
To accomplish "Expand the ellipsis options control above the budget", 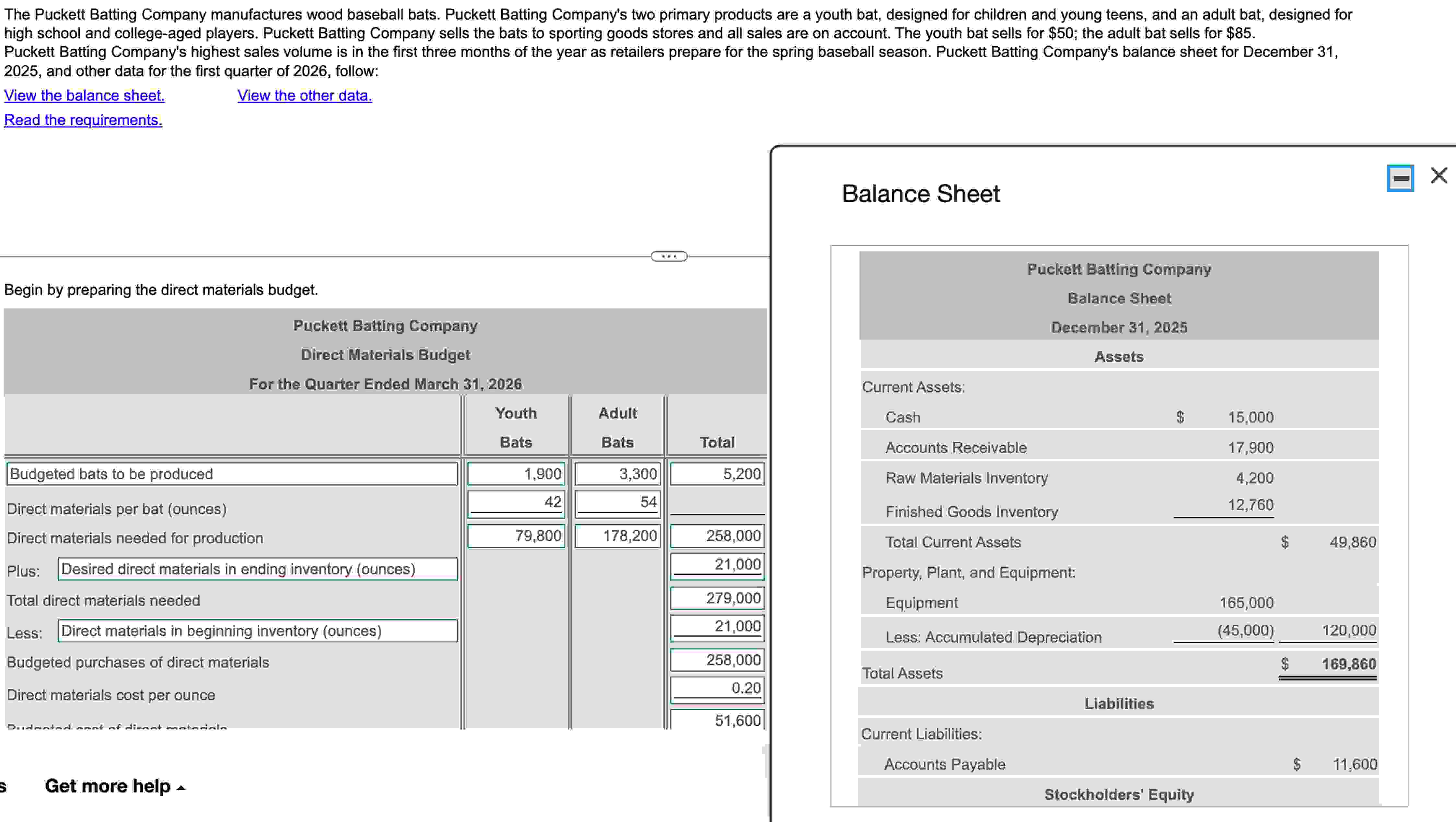I will tap(669, 257).
